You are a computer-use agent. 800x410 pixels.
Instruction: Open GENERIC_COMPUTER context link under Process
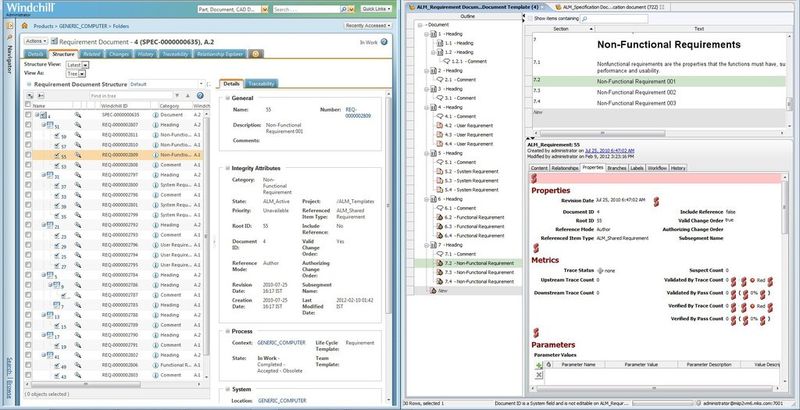click(x=281, y=343)
